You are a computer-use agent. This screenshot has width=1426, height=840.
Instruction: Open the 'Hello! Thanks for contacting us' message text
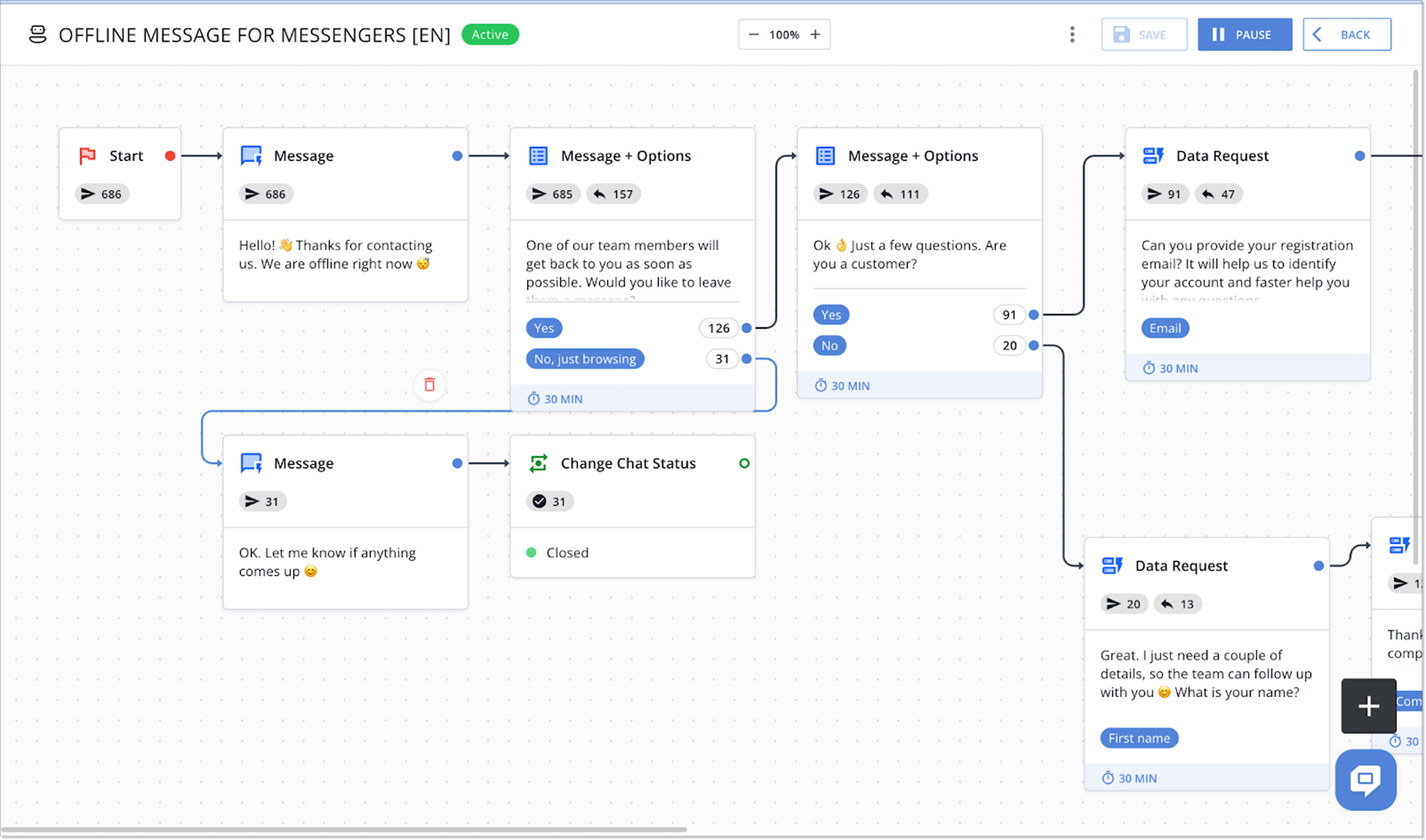[x=335, y=255]
